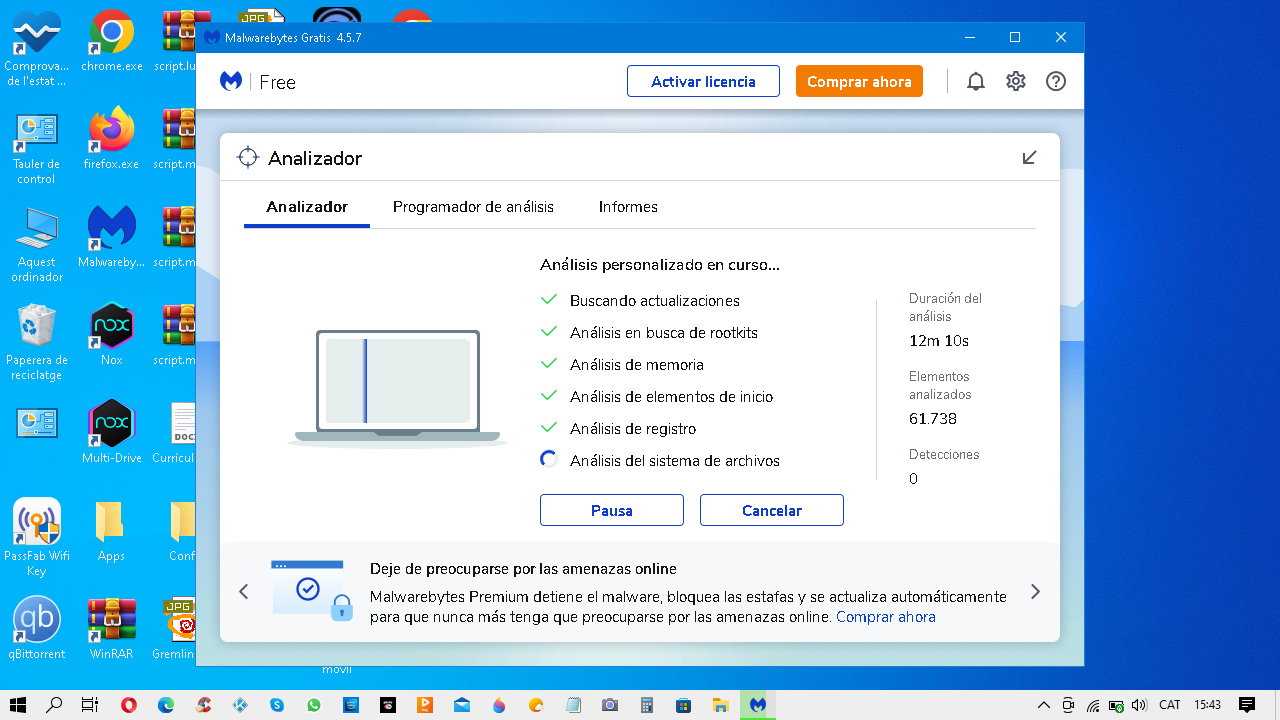Click the laptop scanning illustration
Image resolution: width=1280 pixels, height=720 pixels.
pyautogui.click(x=398, y=387)
